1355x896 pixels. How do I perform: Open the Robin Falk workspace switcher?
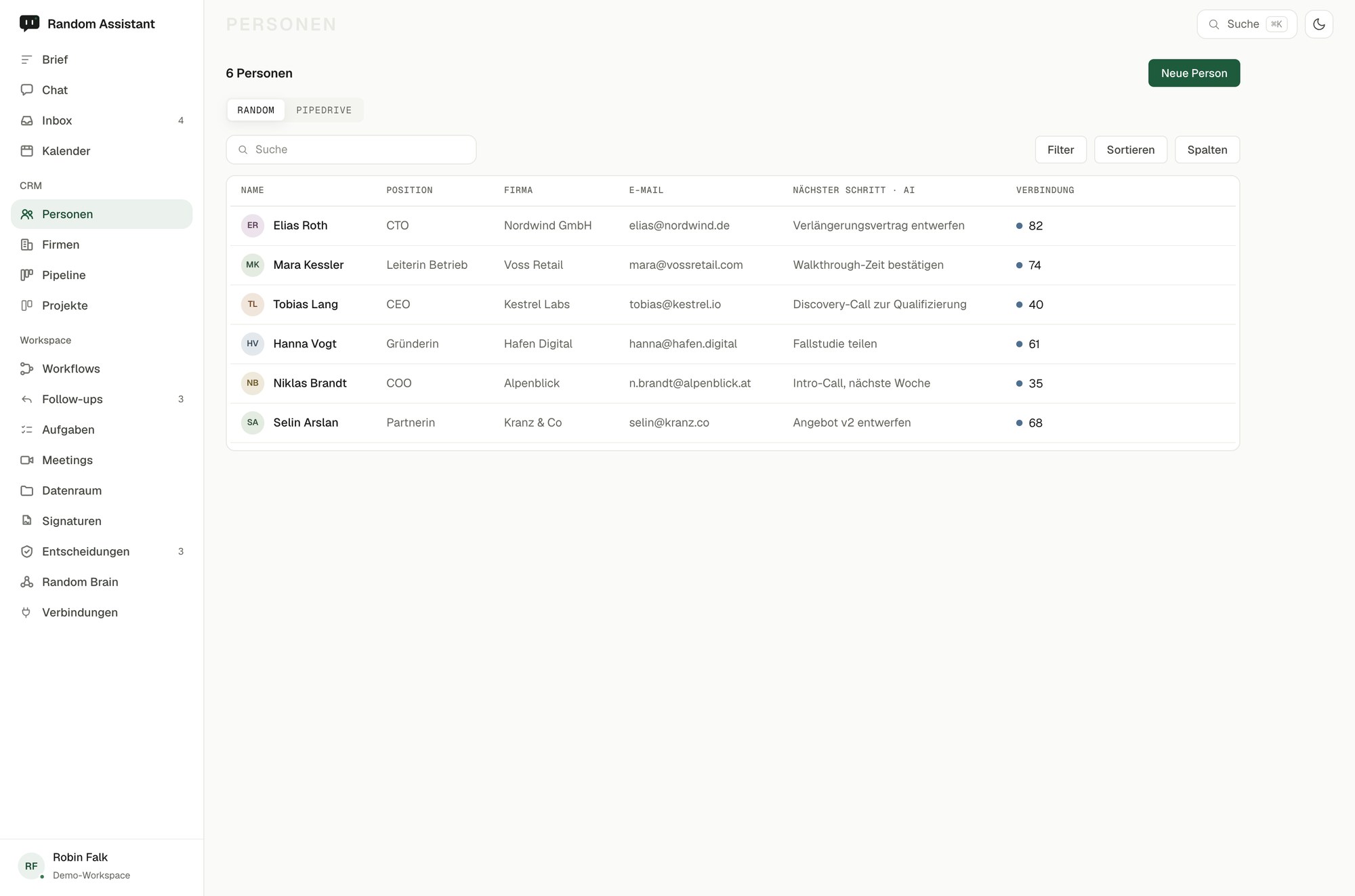(x=102, y=866)
